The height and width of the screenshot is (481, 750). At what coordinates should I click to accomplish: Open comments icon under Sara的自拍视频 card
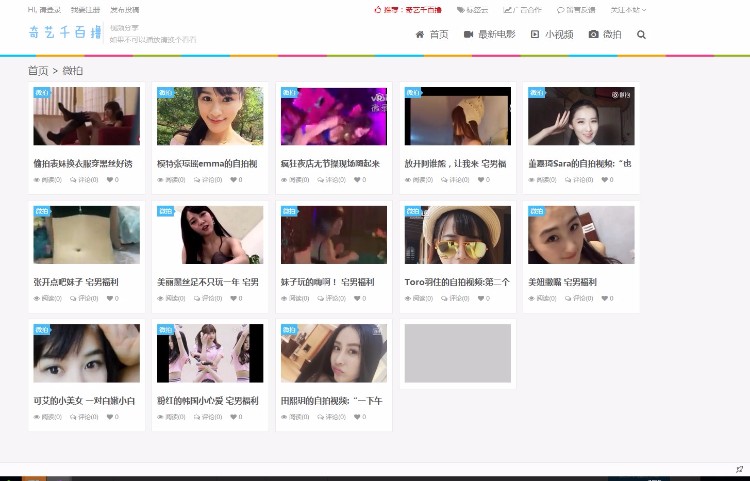[568, 180]
